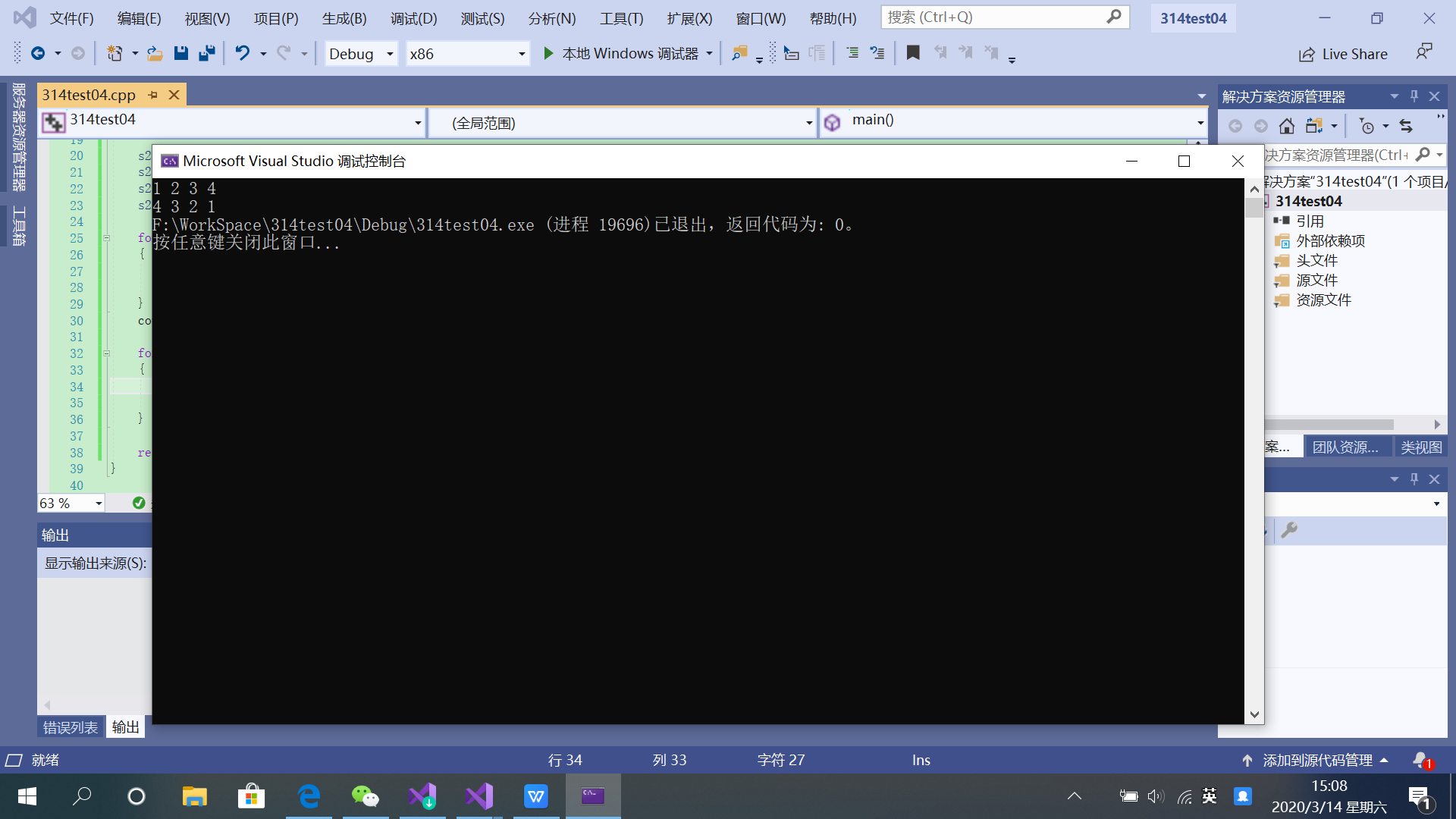Click the Open File folder icon
The width and height of the screenshot is (1456, 819).
[155, 53]
